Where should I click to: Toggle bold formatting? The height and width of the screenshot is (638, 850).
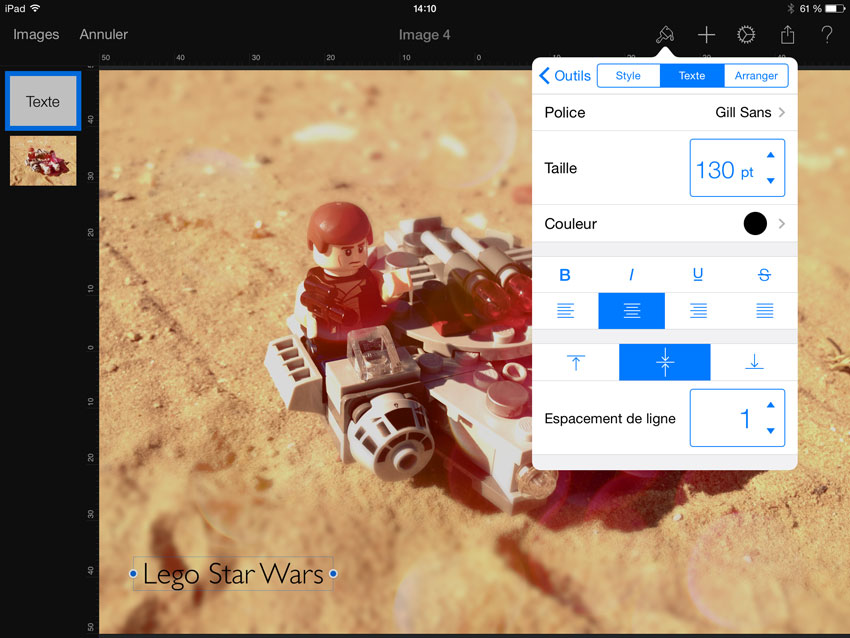[565, 275]
